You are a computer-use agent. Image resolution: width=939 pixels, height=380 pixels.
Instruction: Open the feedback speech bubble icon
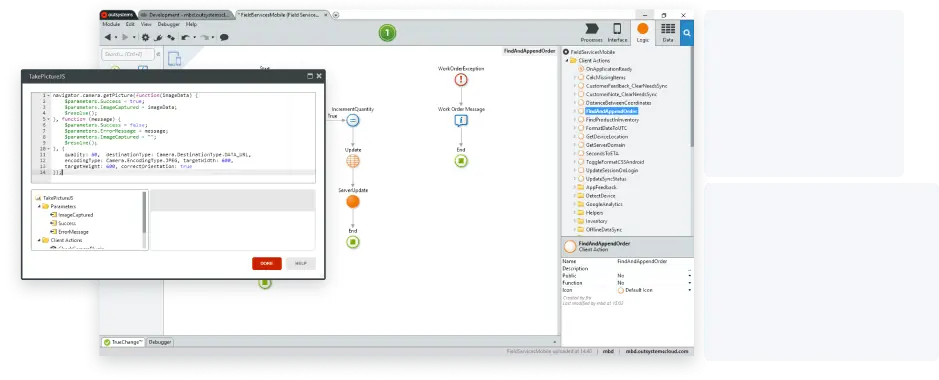(x=224, y=37)
